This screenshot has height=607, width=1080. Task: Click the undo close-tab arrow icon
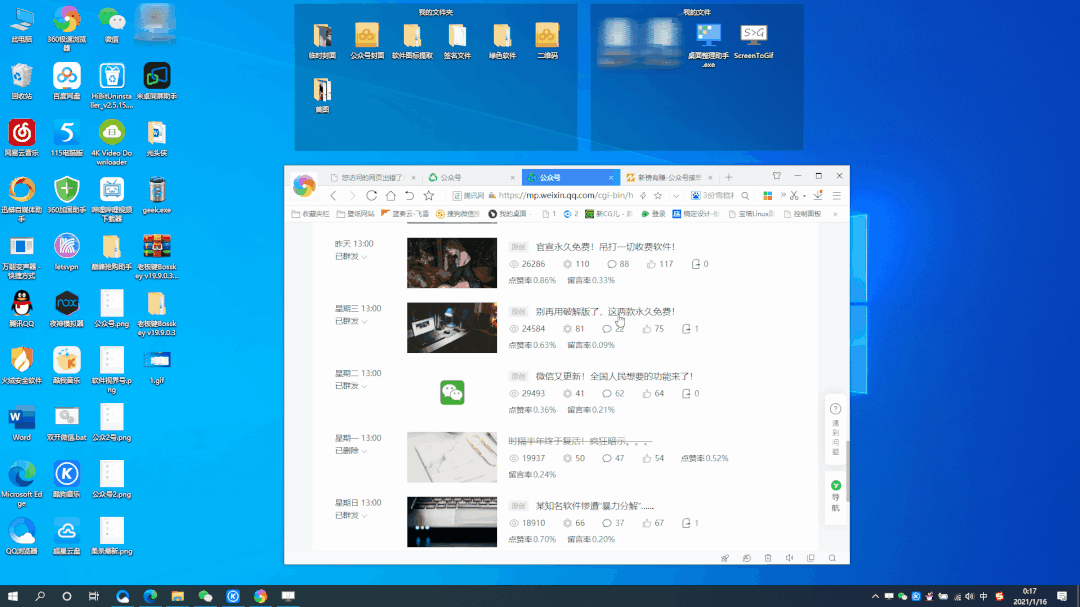click(x=409, y=196)
